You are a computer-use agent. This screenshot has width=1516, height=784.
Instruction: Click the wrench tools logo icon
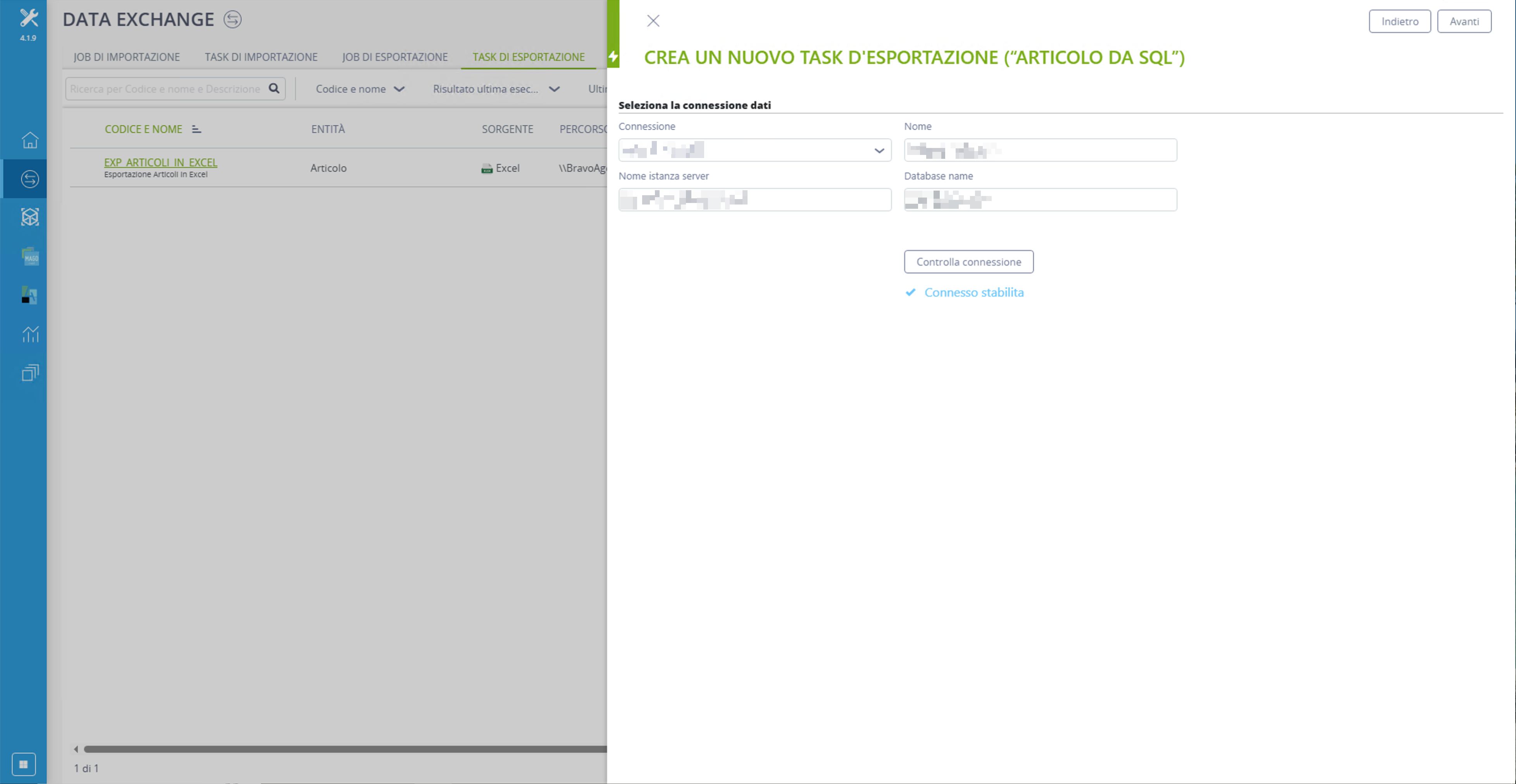[x=28, y=18]
